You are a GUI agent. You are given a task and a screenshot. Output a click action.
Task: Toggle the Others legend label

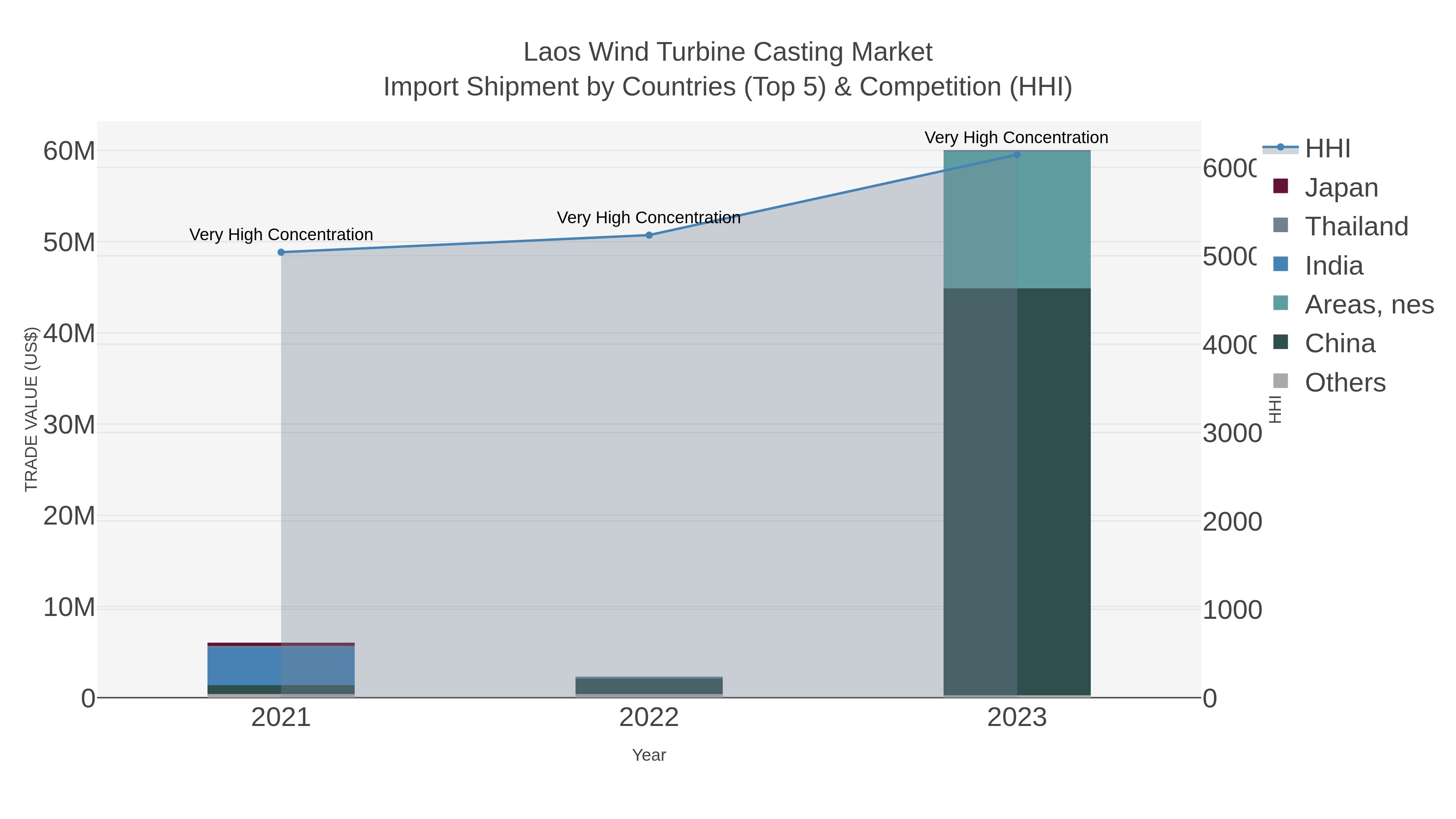(x=1345, y=382)
